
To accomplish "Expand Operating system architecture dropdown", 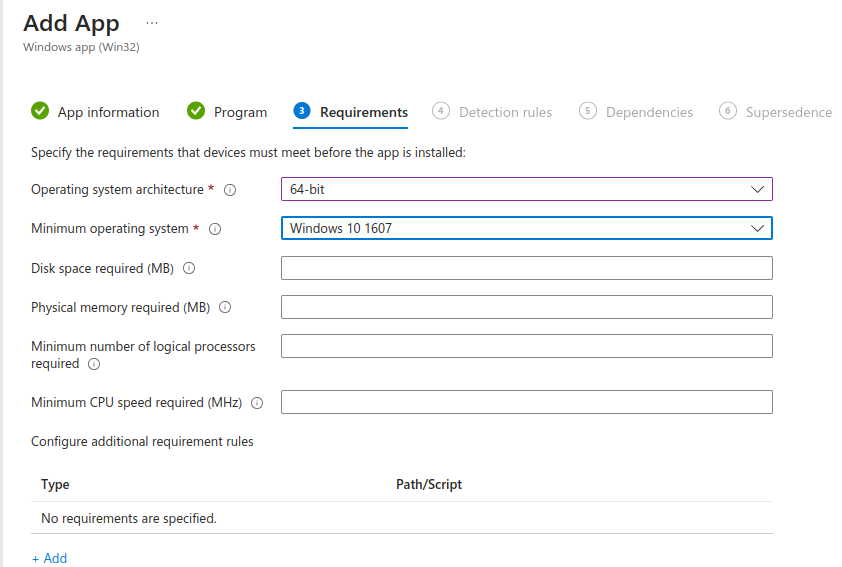I will click(526, 189).
